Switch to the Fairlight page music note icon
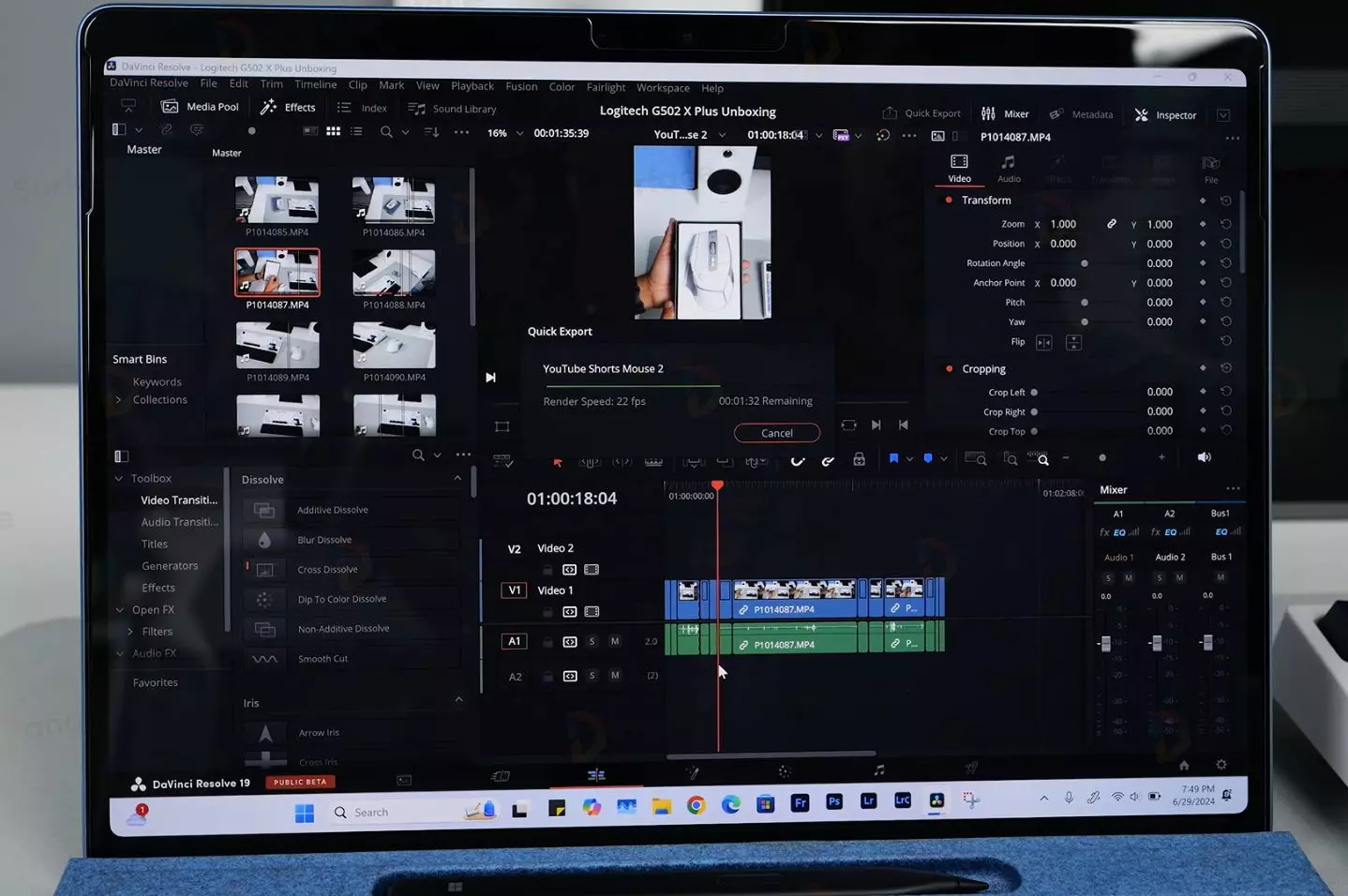Screen dimensions: 1348x896 click(x=878, y=769)
